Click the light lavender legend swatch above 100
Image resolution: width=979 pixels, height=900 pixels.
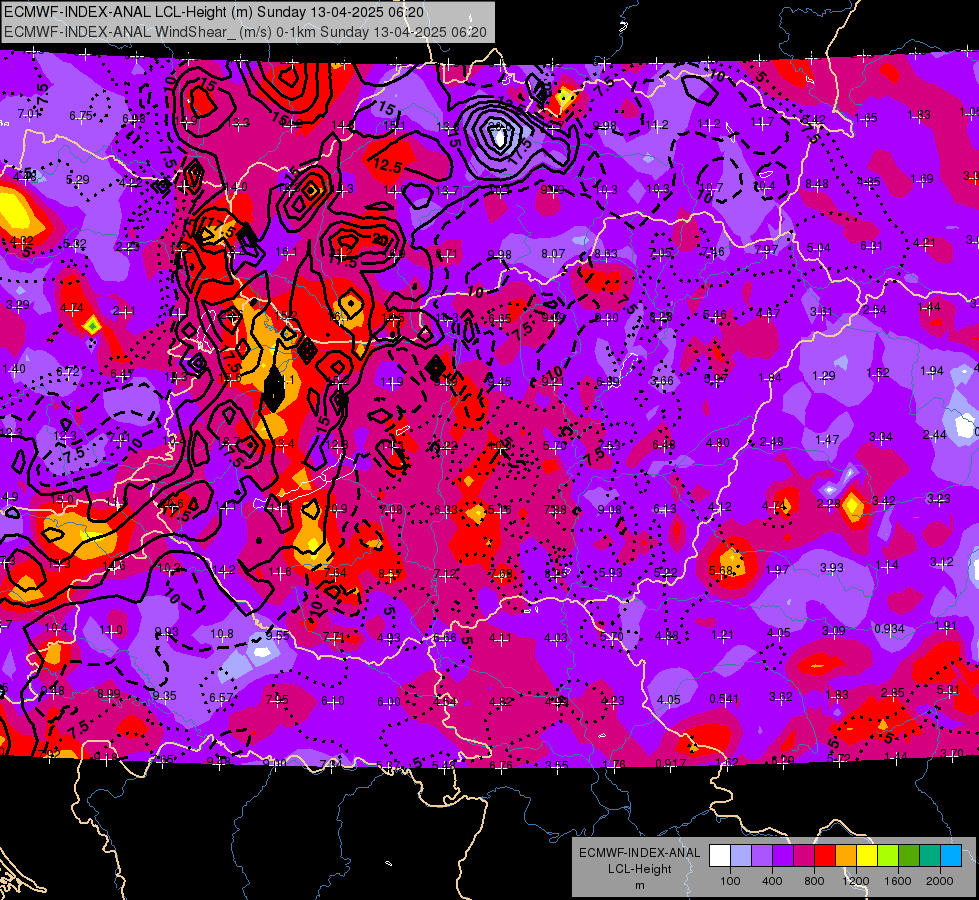coord(741,856)
